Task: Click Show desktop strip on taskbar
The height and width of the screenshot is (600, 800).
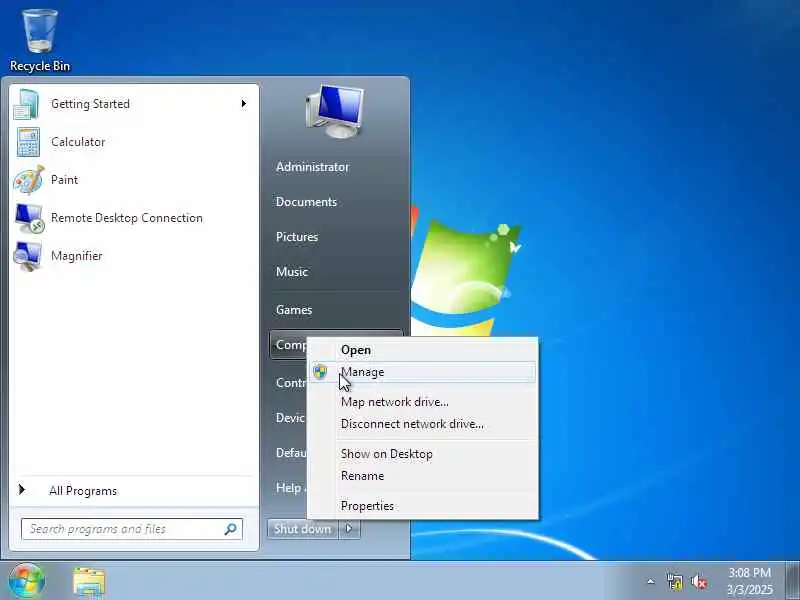Action: (793, 581)
